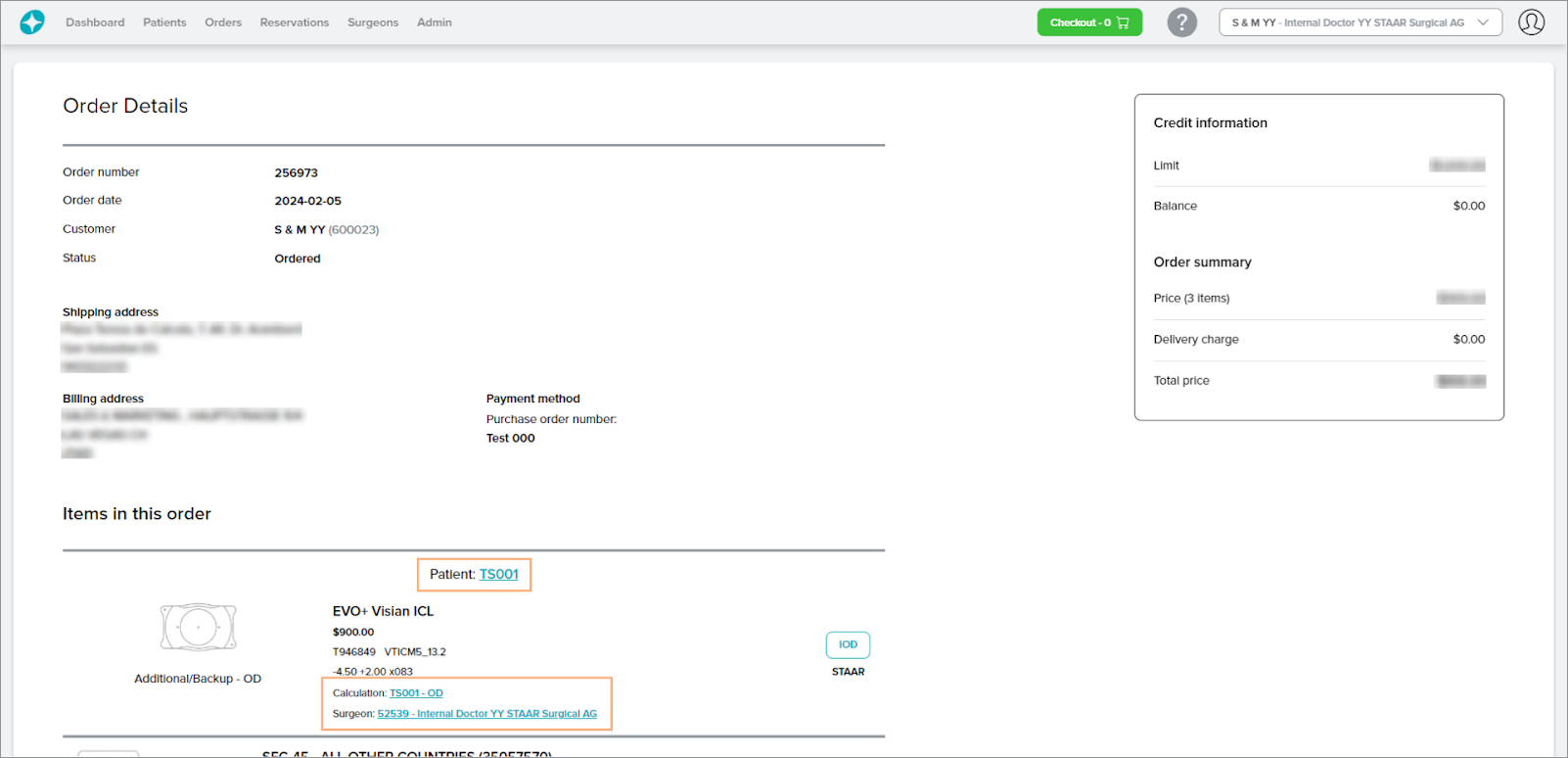The height and width of the screenshot is (758, 1568).
Task: Follow the Calculation TS001 - OD link
Action: 416,693
